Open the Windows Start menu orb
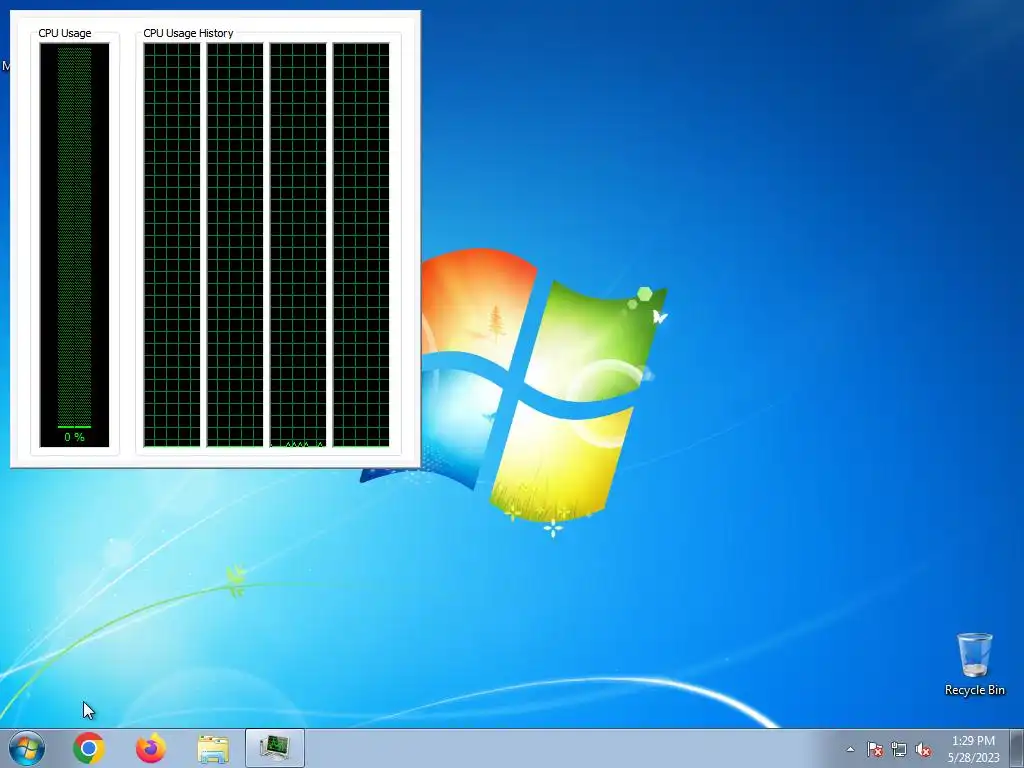 coord(27,748)
